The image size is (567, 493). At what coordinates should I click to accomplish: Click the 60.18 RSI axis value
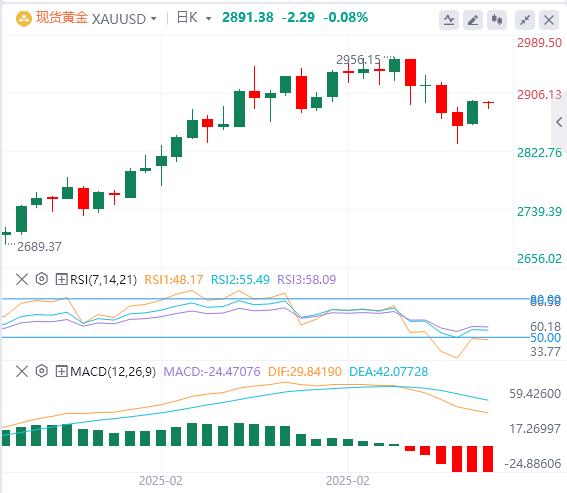click(545, 327)
